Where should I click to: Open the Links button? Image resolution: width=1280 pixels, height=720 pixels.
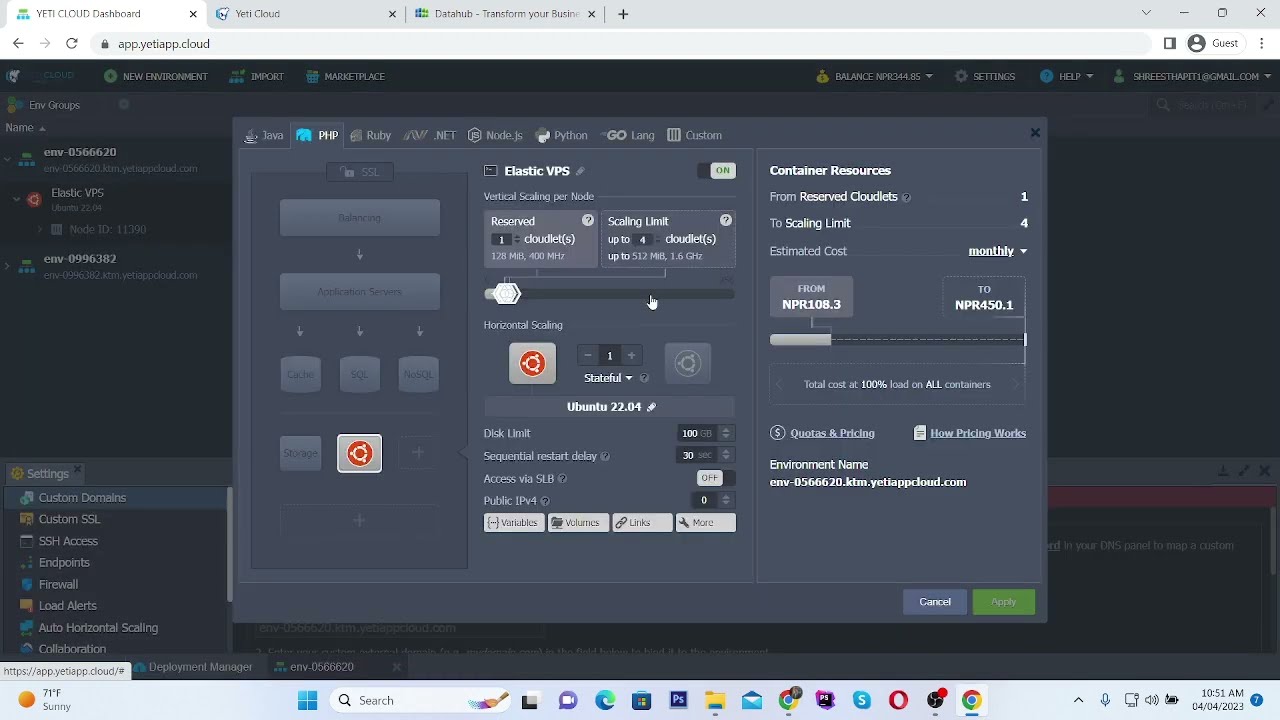(642, 523)
